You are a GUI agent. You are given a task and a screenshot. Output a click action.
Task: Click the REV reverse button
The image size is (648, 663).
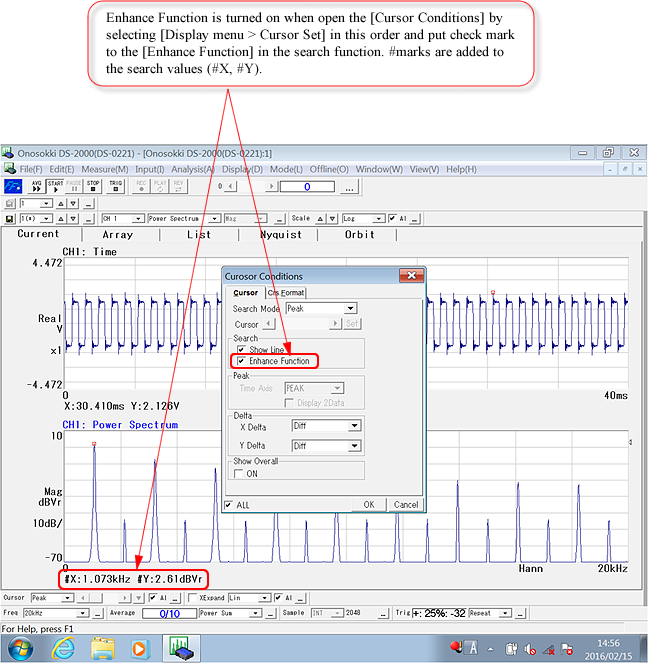[178, 186]
